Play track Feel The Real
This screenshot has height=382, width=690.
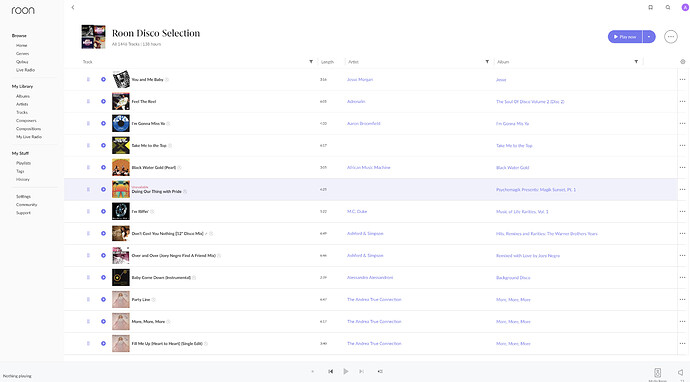point(103,102)
